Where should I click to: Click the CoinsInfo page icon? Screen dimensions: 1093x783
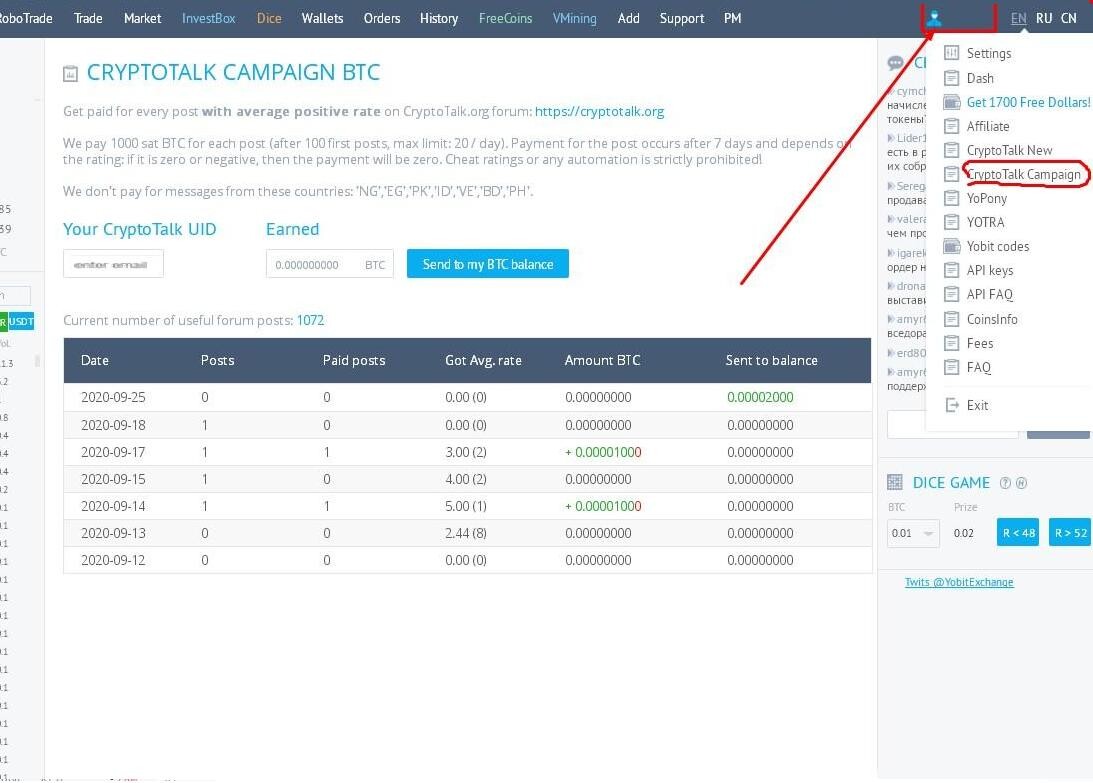point(951,319)
